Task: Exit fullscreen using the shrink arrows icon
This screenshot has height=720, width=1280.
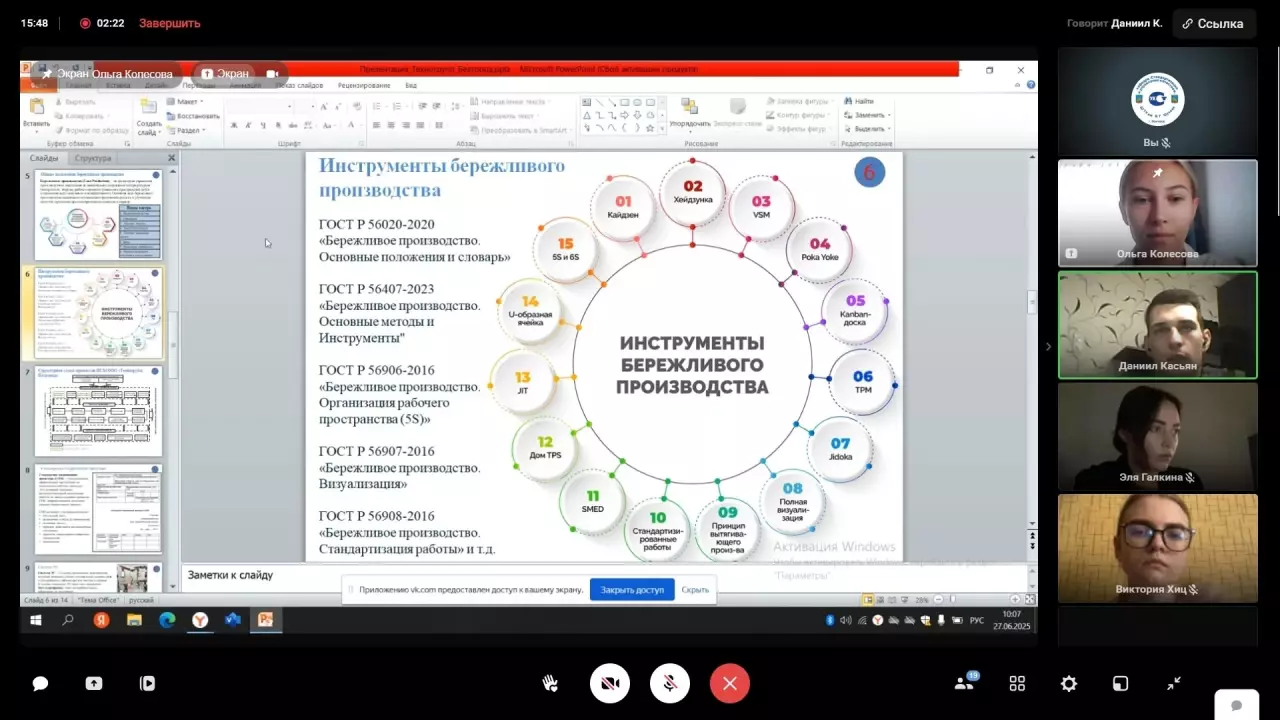Action: point(1174,684)
